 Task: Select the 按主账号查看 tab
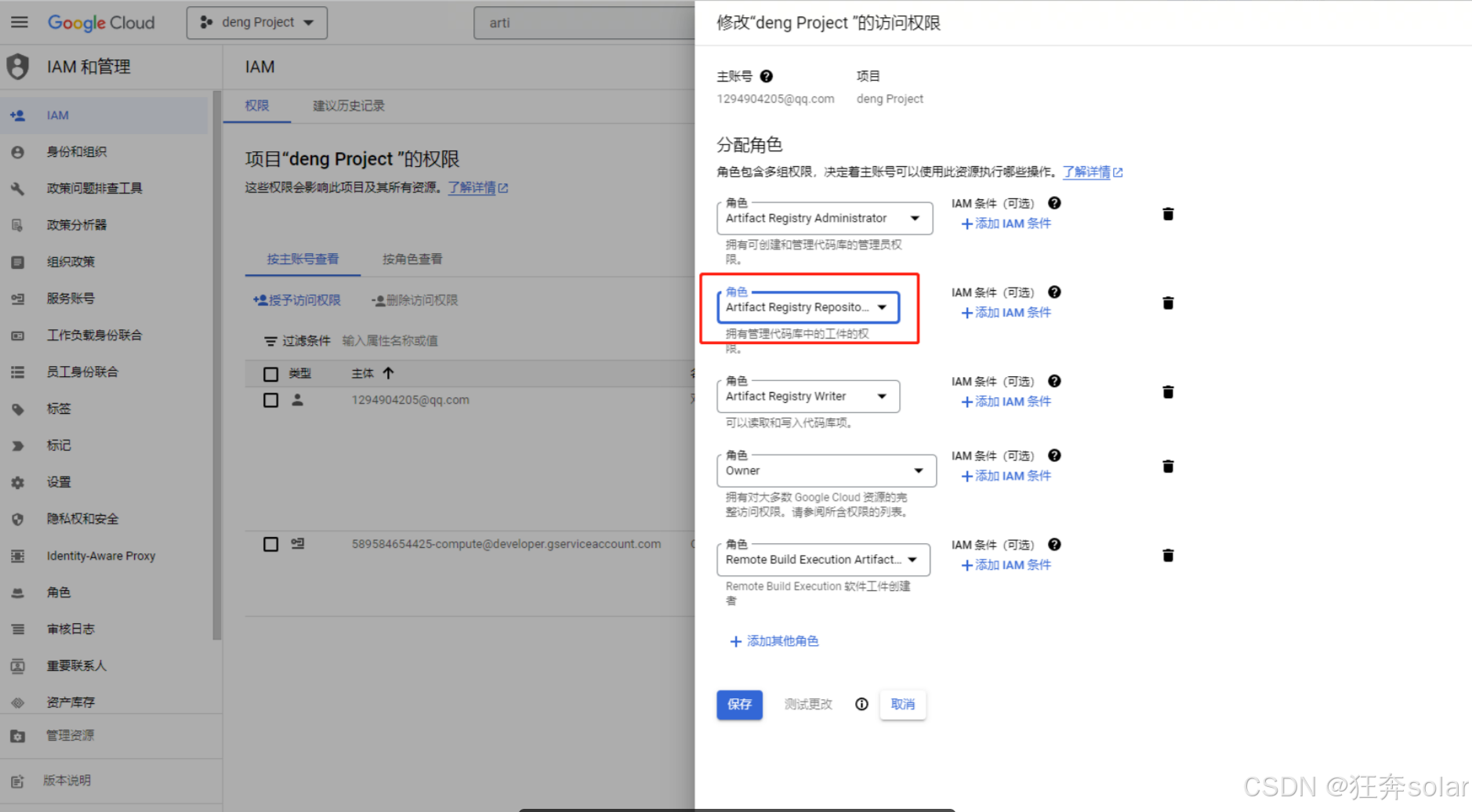click(x=303, y=259)
